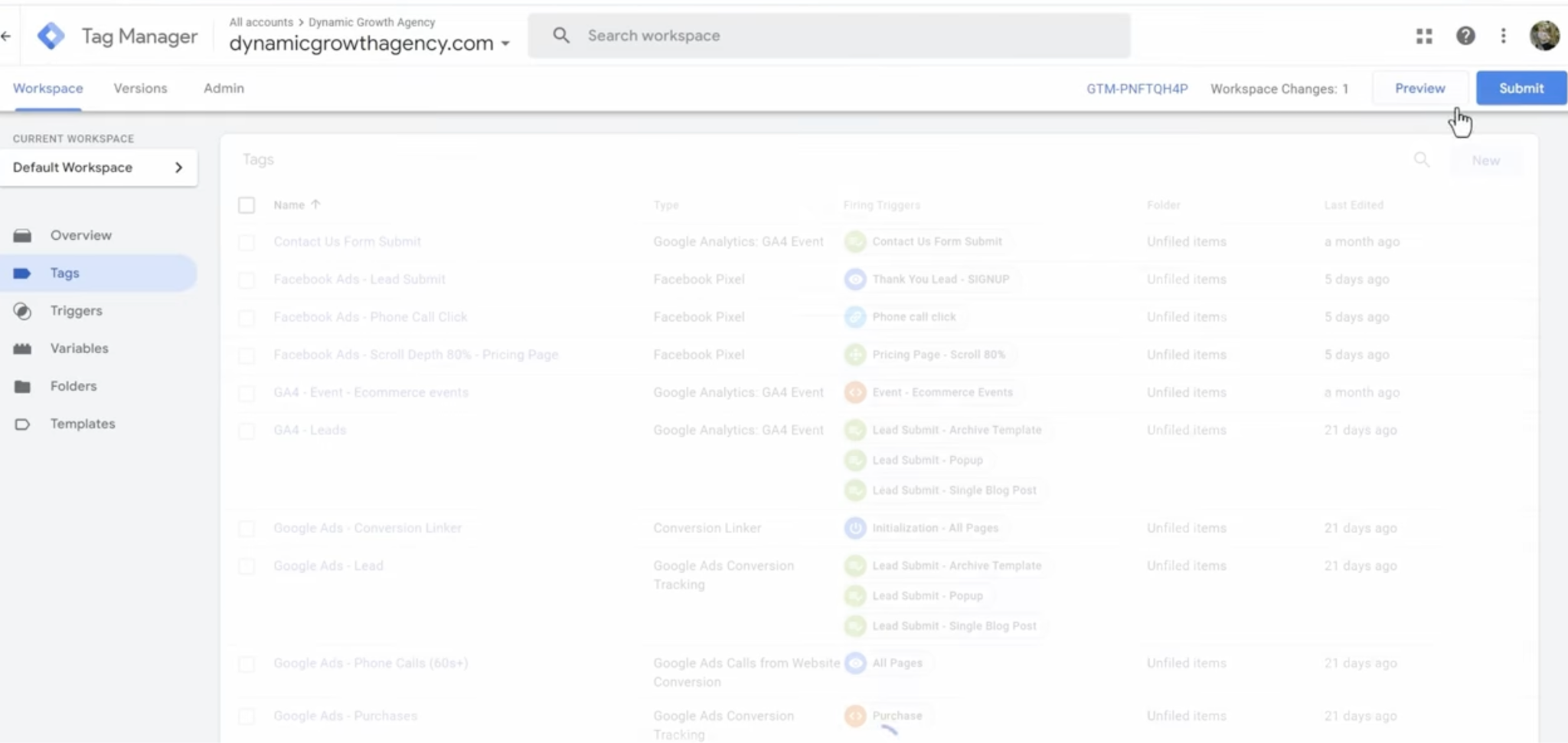1568x743 pixels.
Task: Click the Tag Manager logo icon
Action: pyautogui.click(x=51, y=36)
